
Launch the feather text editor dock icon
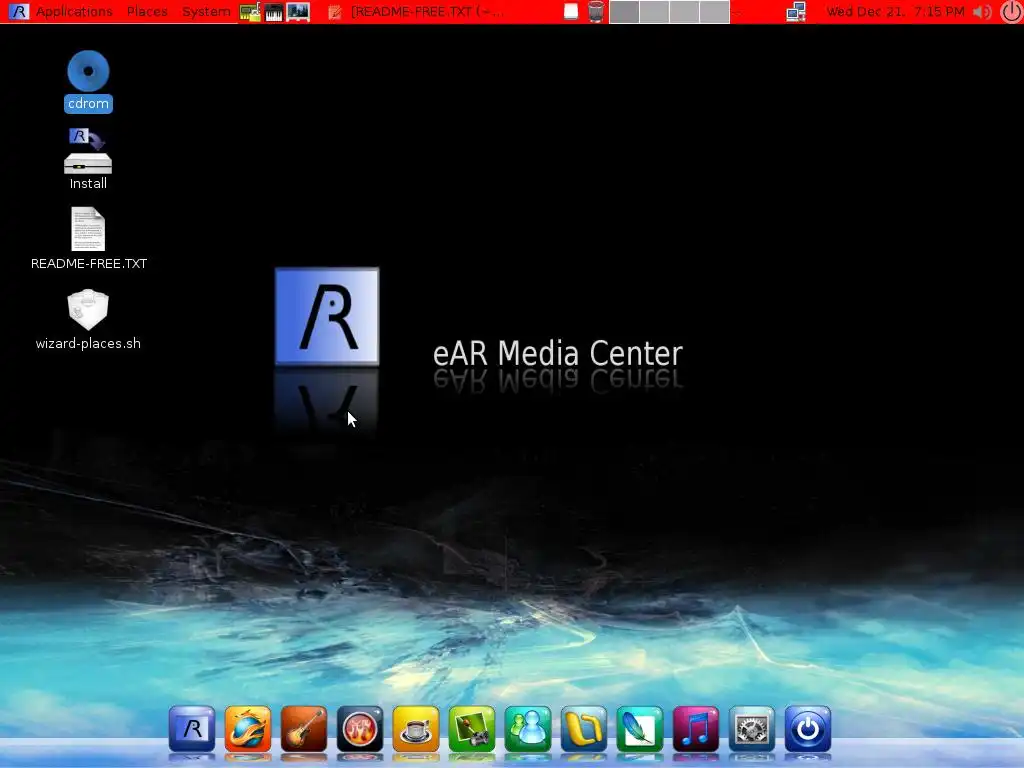click(640, 728)
